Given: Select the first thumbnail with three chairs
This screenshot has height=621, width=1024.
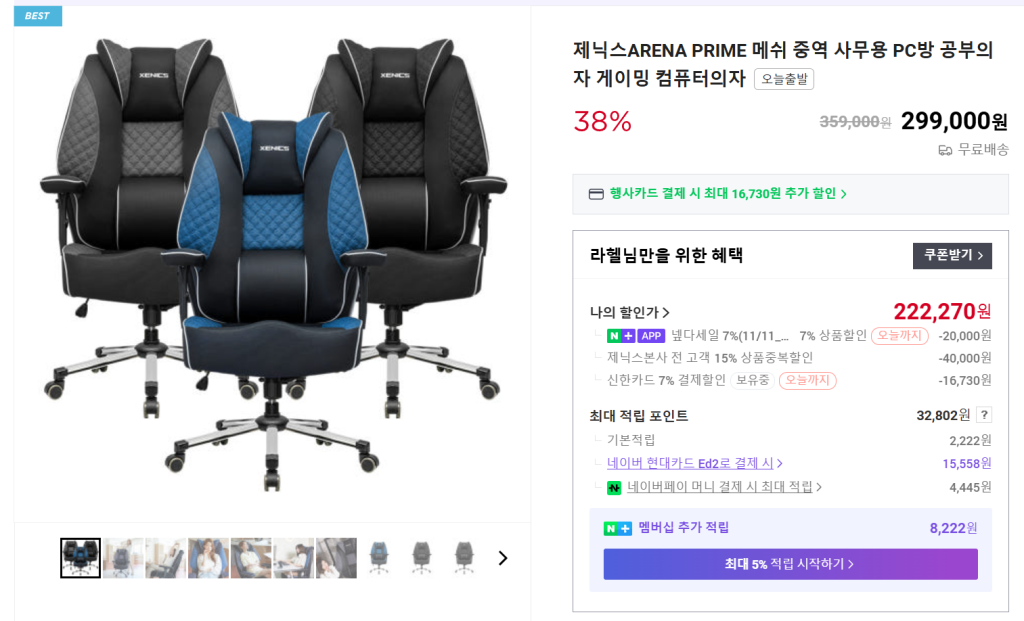Looking at the screenshot, I should (80, 558).
